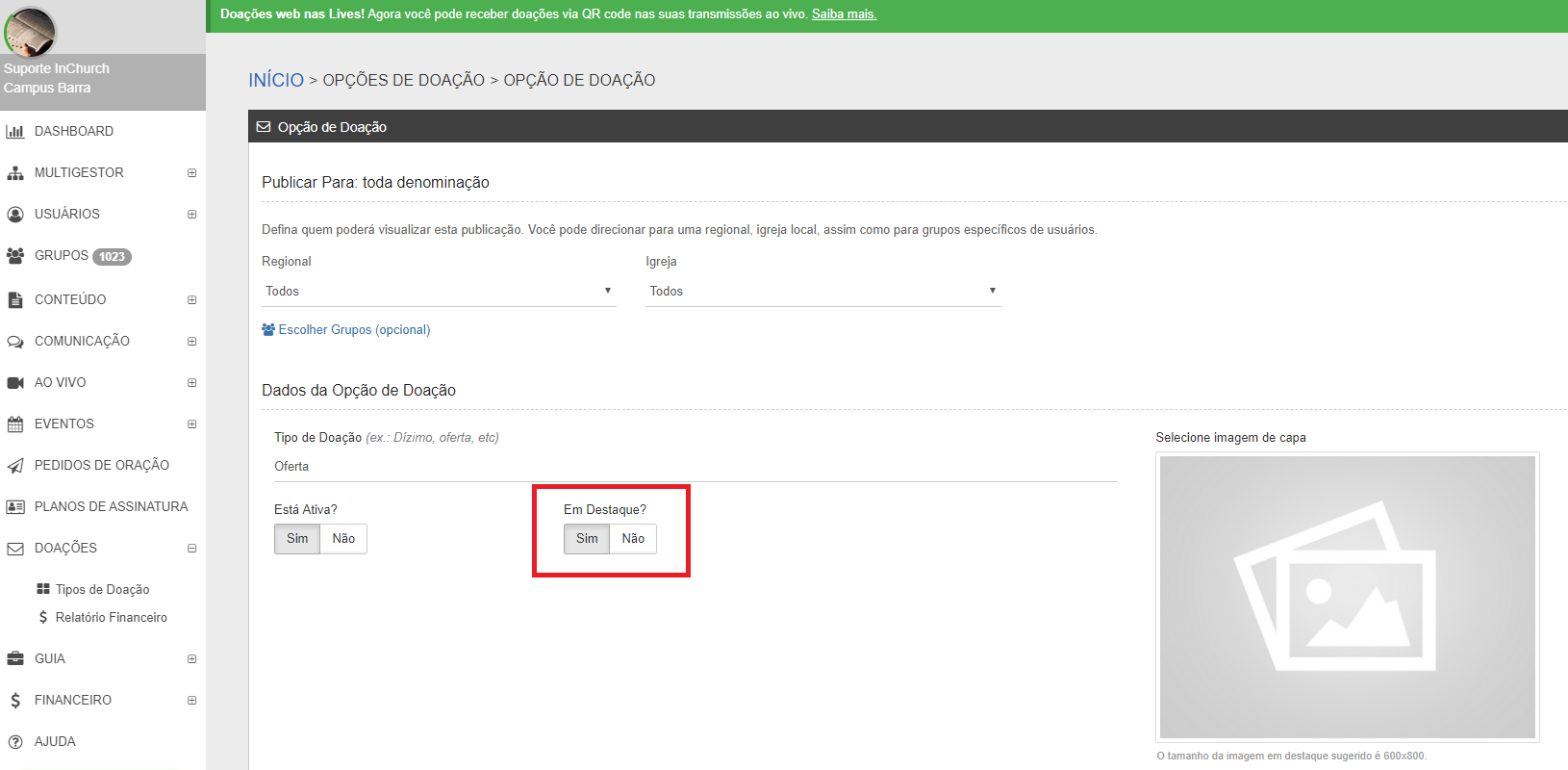
Task: Expand the Ao Vivo submenu plus icon
Action: point(192,383)
